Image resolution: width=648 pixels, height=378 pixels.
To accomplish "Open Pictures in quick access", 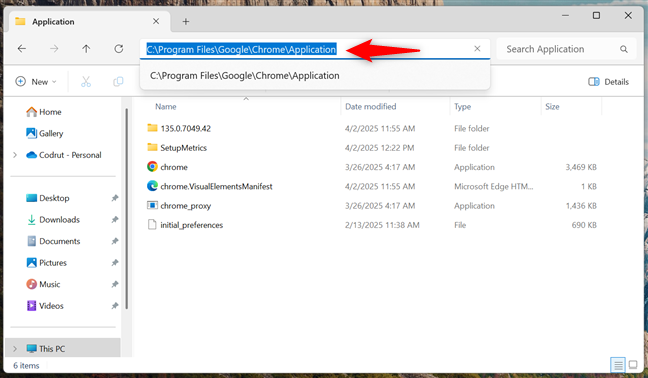I will point(46,262).
